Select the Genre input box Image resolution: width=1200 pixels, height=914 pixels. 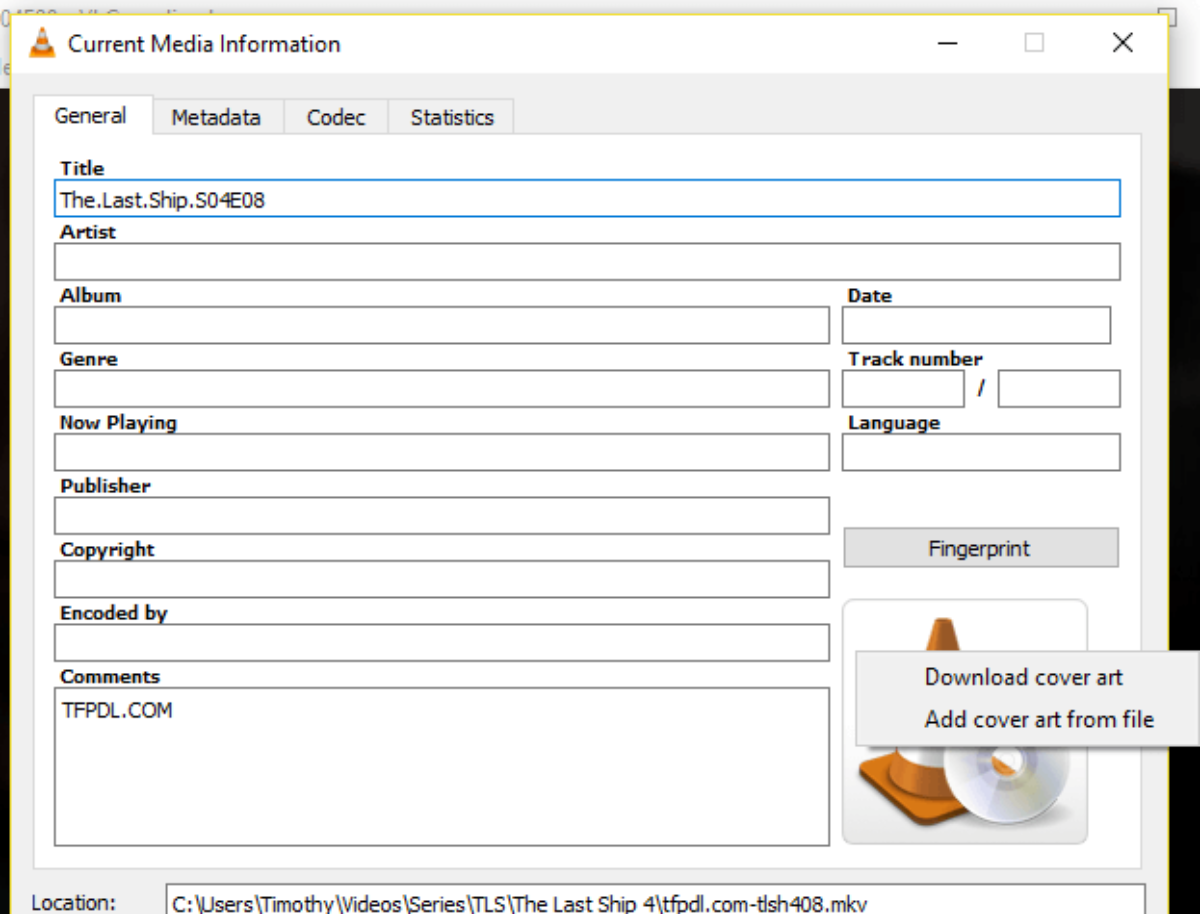coord(442,389)
